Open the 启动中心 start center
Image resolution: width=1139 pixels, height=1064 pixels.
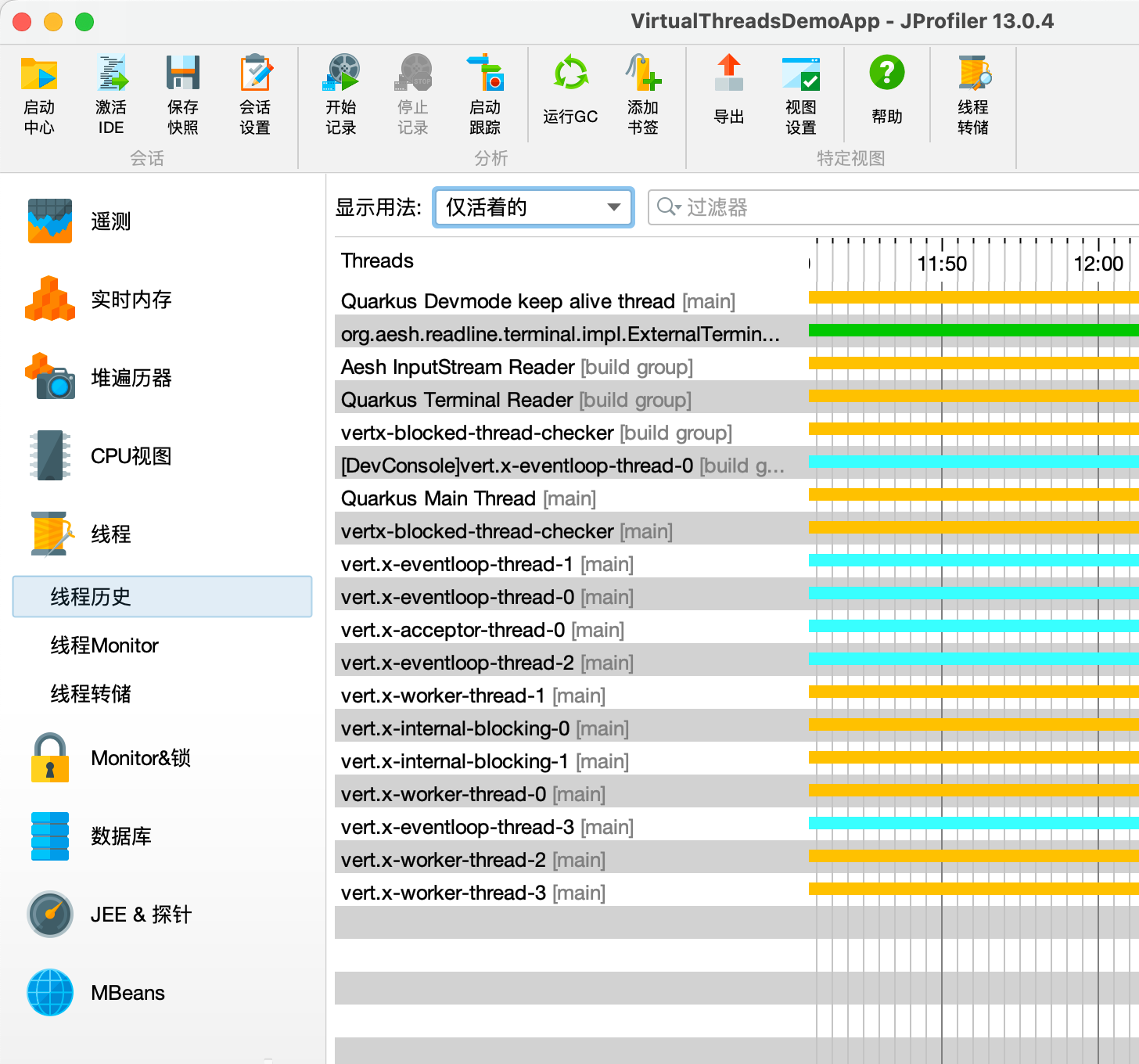pos(39,95)
